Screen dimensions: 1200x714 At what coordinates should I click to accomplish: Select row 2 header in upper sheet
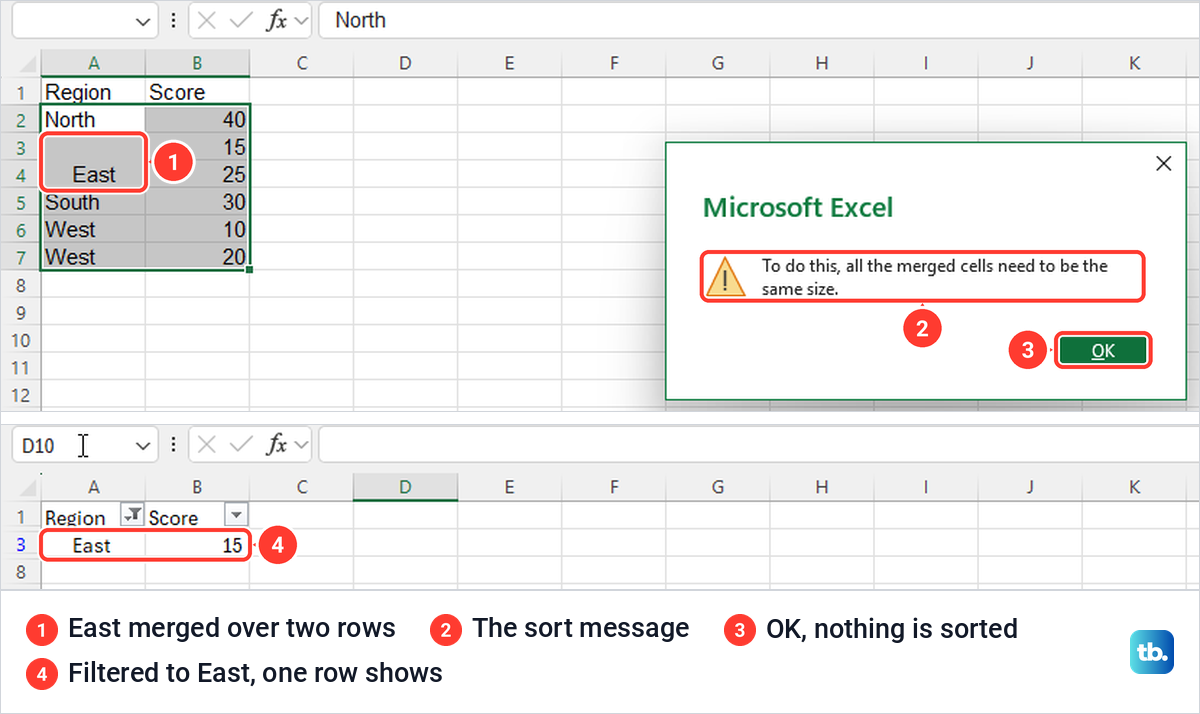(x=20, y=120)
